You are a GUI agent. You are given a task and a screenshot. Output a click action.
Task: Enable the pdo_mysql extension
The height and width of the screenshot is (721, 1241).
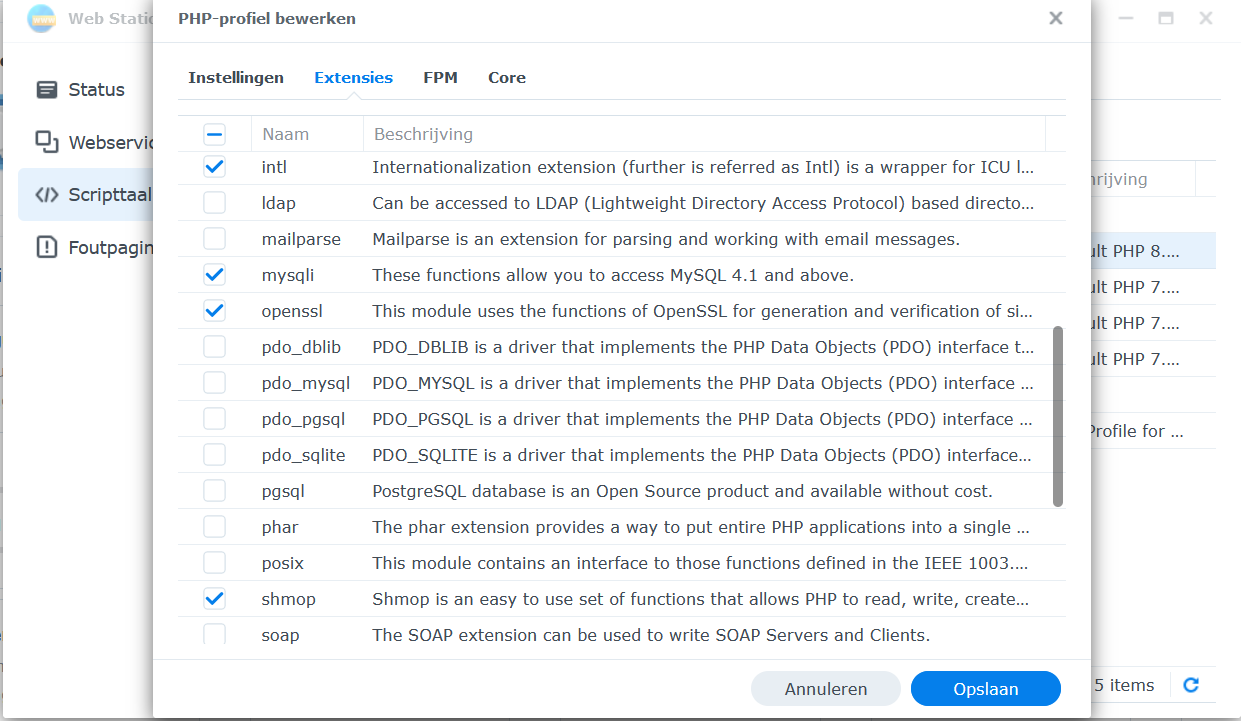coord(214,383)
